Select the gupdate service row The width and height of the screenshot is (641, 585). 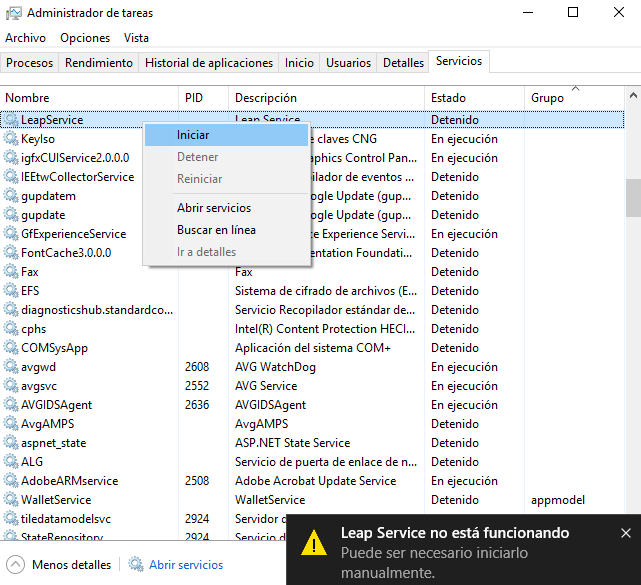pos(312,215)
